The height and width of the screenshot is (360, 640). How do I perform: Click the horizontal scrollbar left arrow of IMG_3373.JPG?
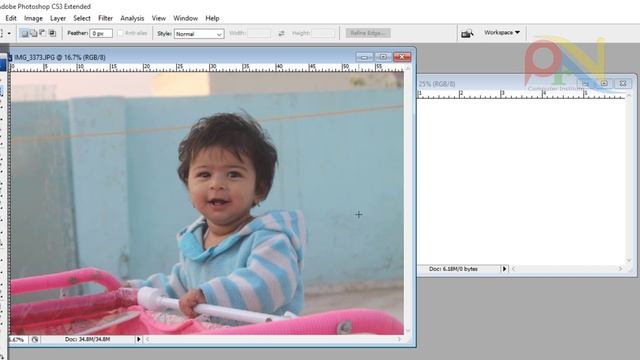tap(147, 339)
